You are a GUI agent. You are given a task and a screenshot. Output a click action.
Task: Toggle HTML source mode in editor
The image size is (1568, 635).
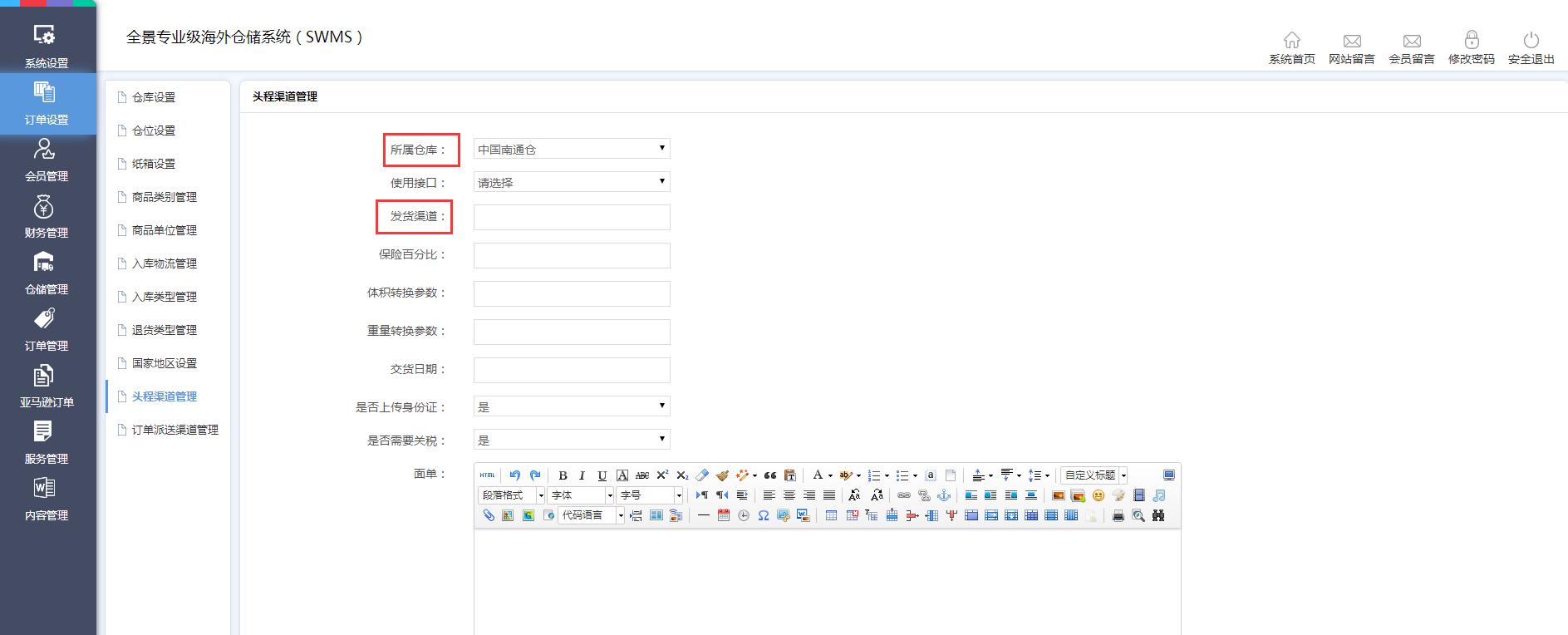click(x=488, y=475)
